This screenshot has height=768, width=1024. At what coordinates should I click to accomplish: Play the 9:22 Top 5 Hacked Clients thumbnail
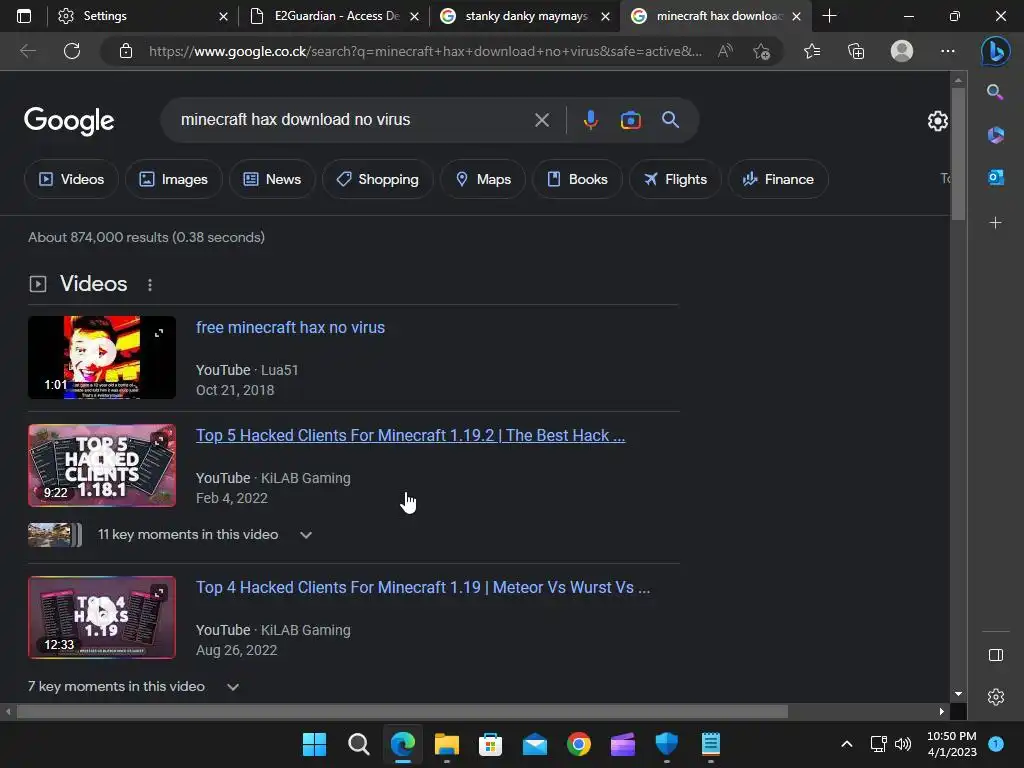102,466
